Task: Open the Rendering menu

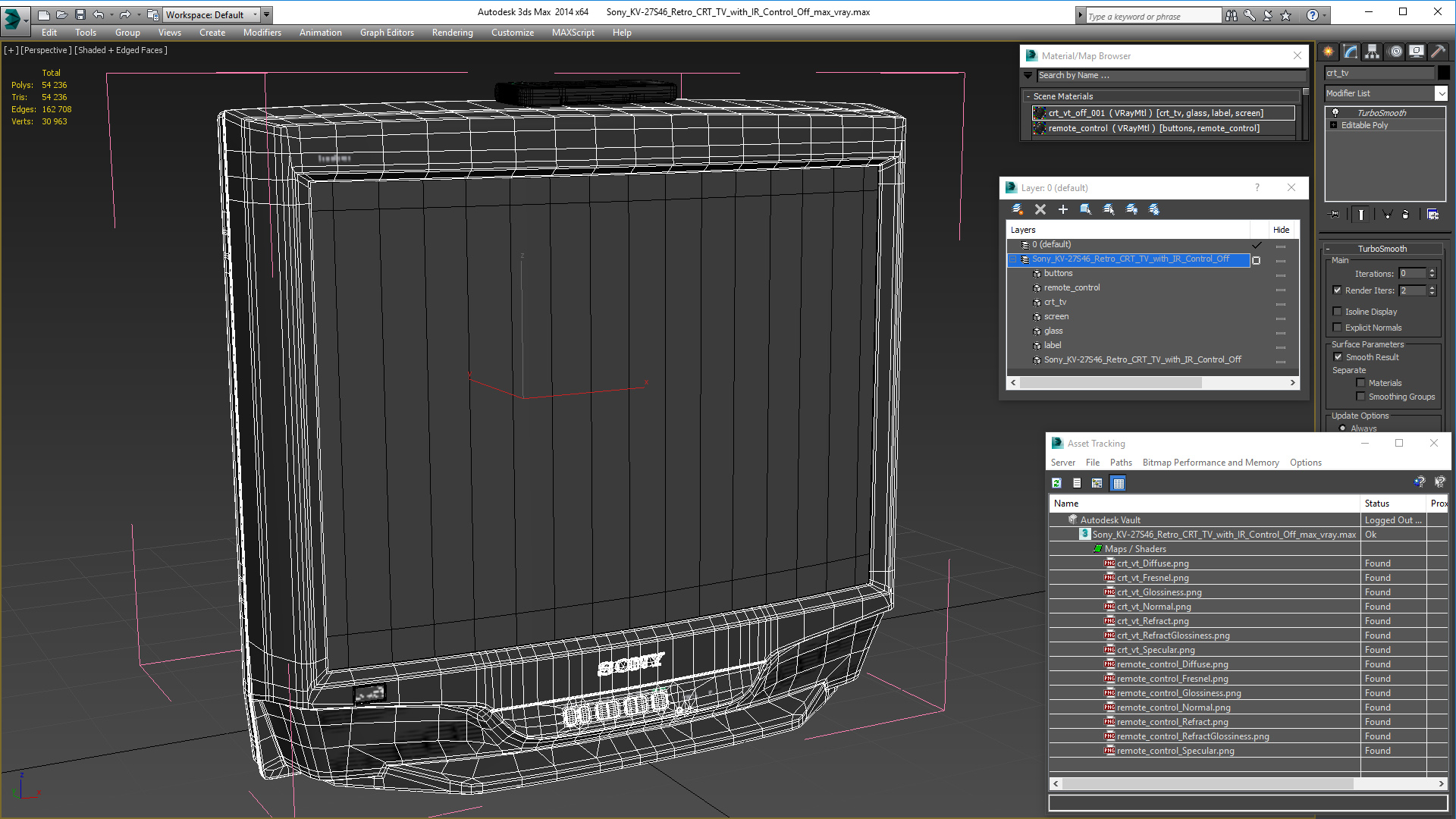Action: [x=452, y=33]
